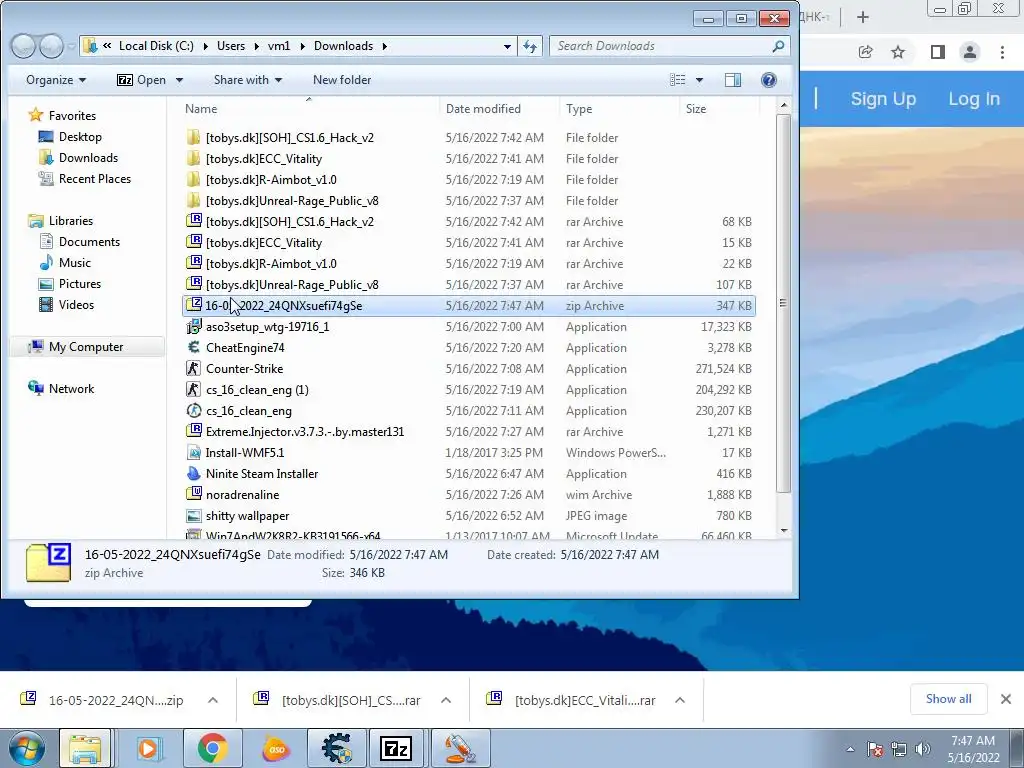Open the Chrome profile avatar
Screen dimensions: 1024x768
pos(970,52)
